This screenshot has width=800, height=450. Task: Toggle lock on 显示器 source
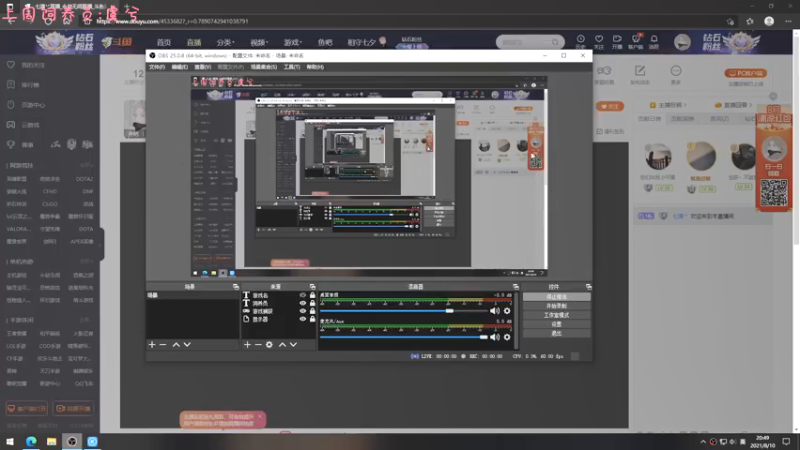tap(312, 319)
